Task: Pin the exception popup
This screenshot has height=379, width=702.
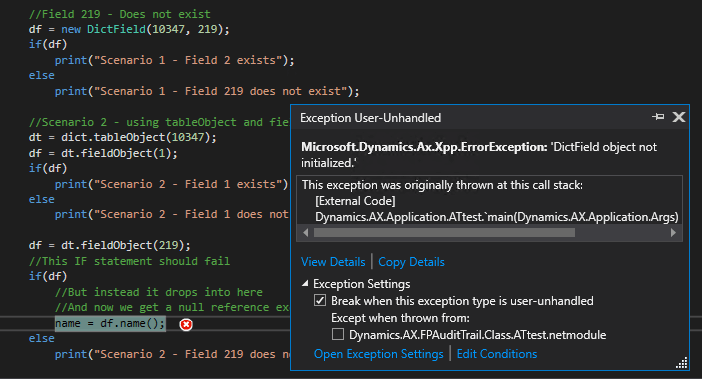Action: pos(658,117)
